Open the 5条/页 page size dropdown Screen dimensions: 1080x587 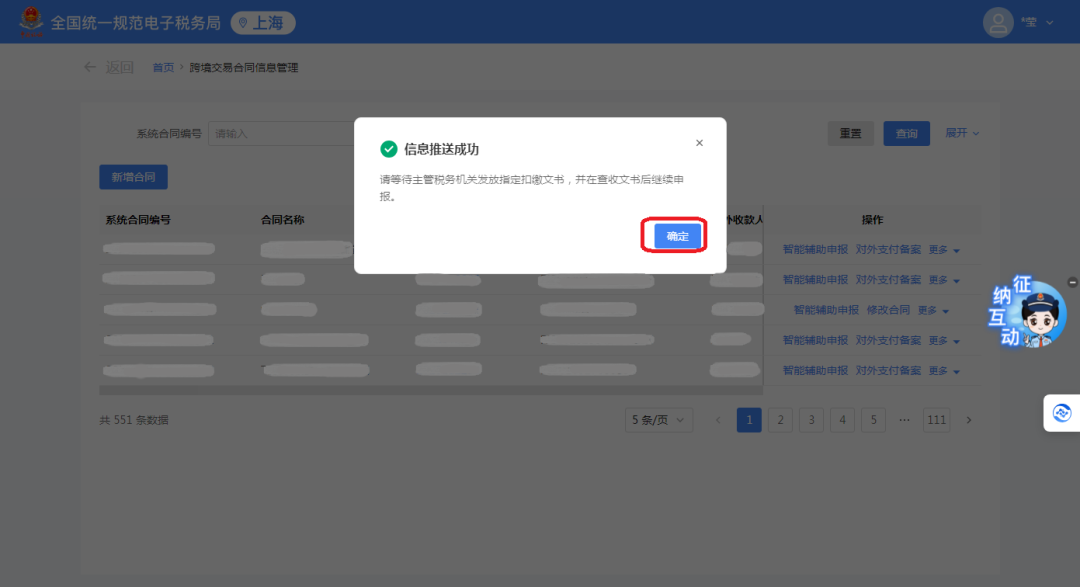click(x=659, y=420)
